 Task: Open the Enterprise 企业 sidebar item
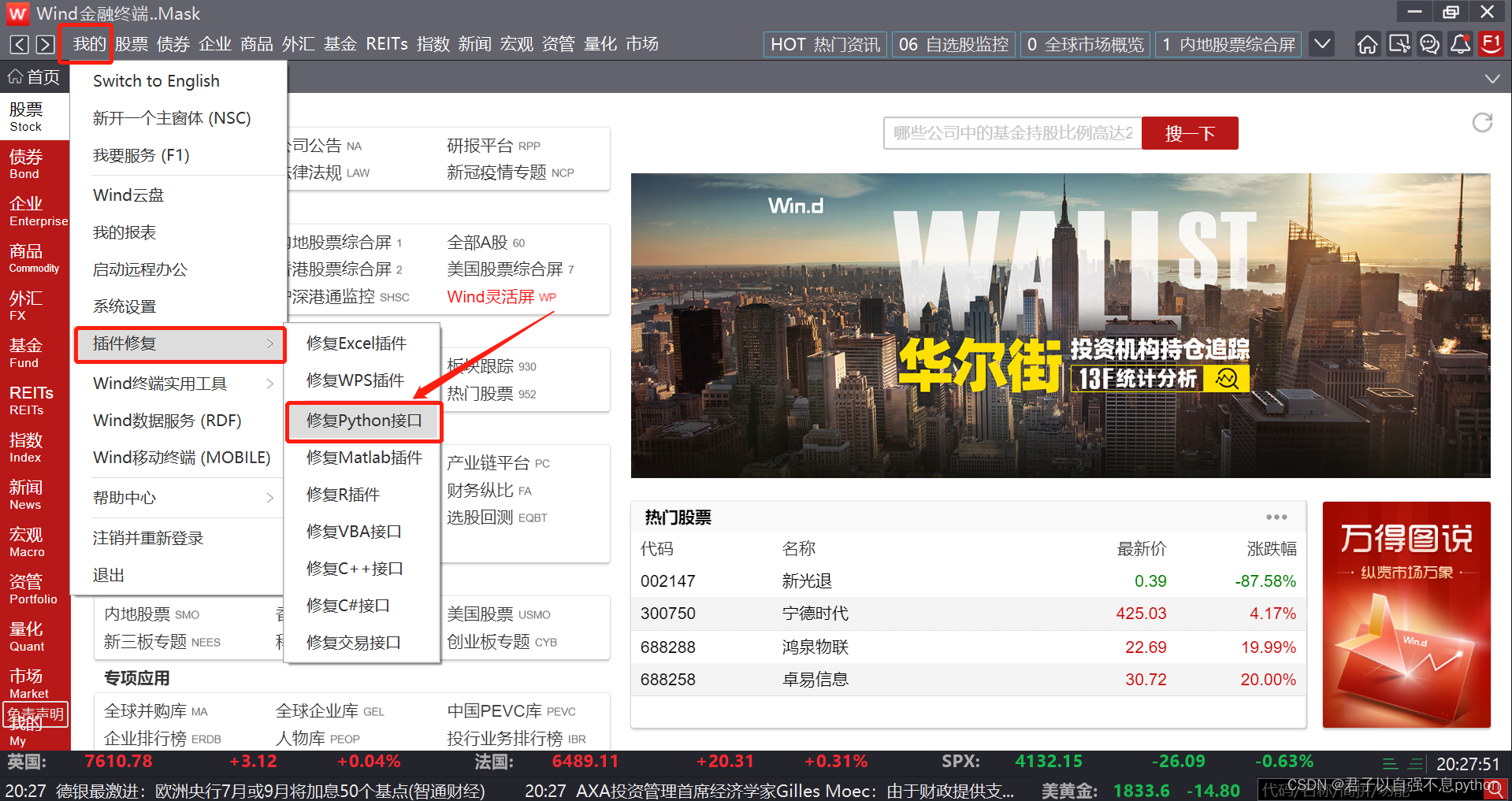(x=35, y=211)
